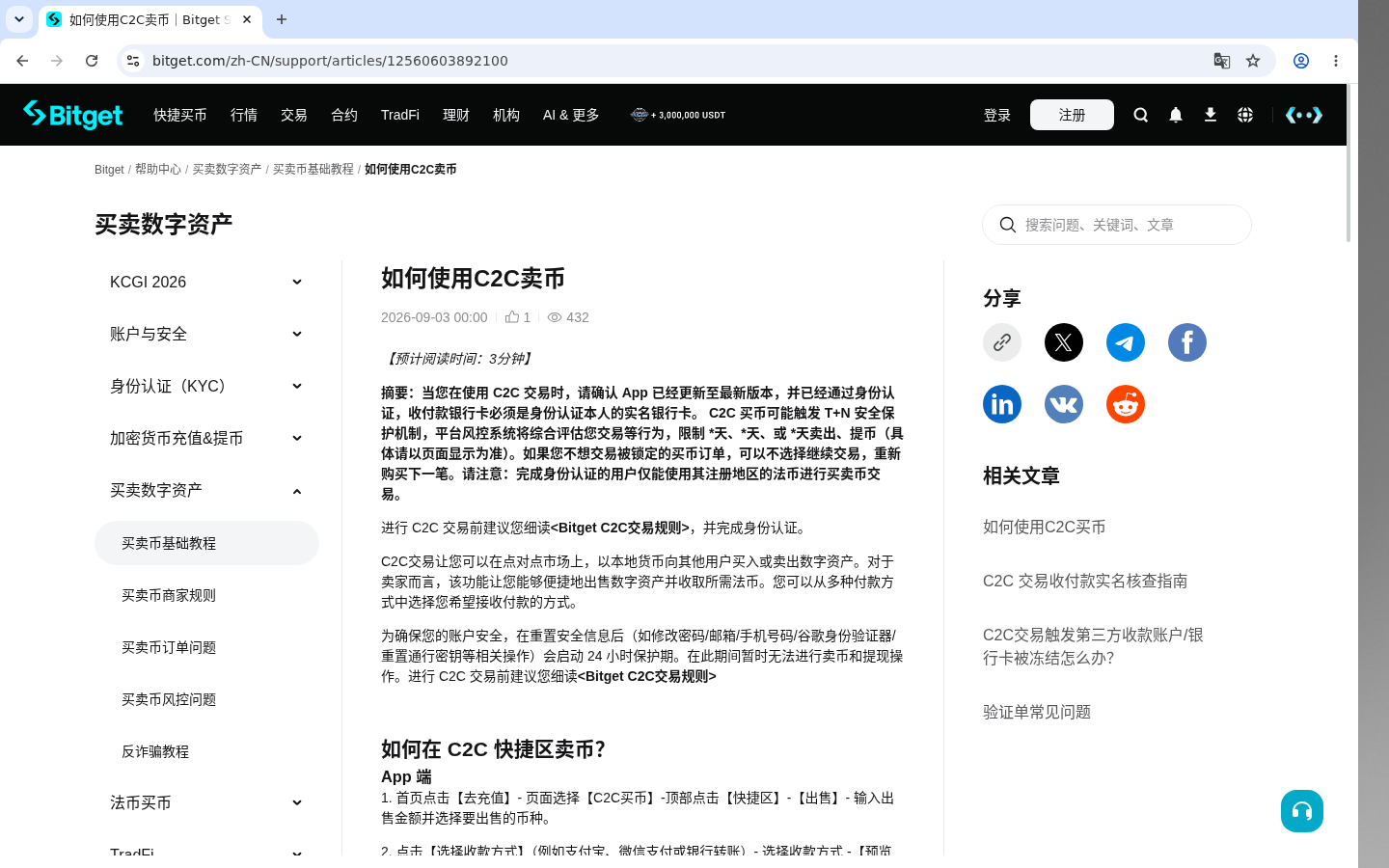Share article on VK
1389x868 pixels.
tap(1064, 404)
